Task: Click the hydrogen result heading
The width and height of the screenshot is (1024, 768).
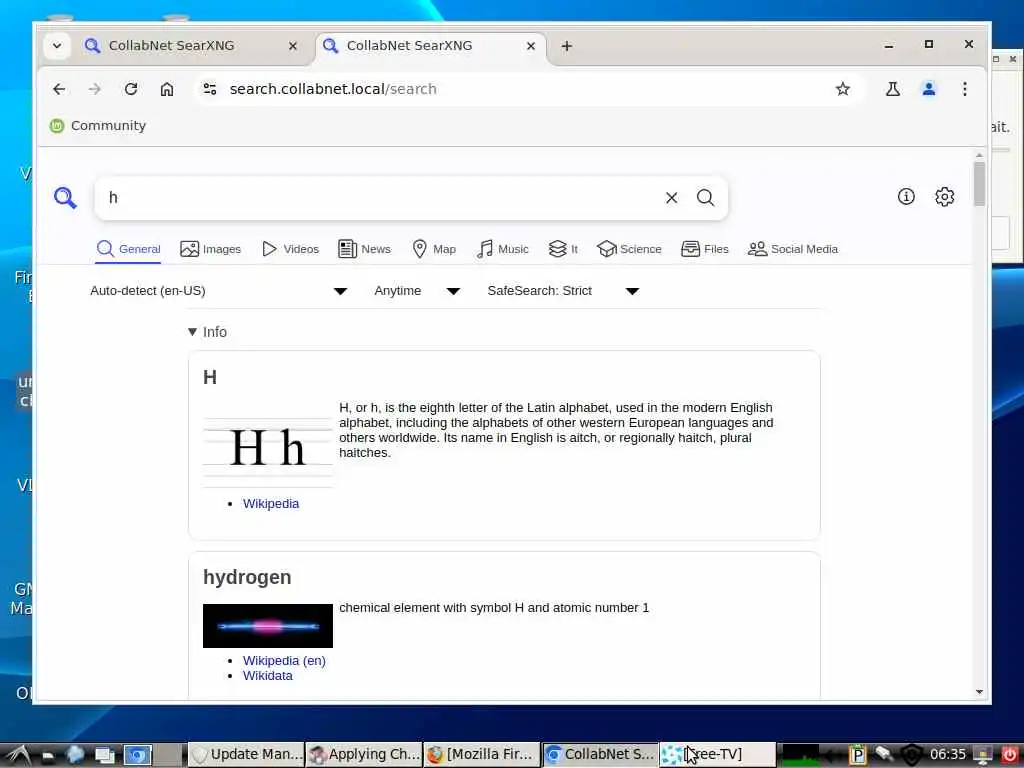Action: [x=247, y=577]
